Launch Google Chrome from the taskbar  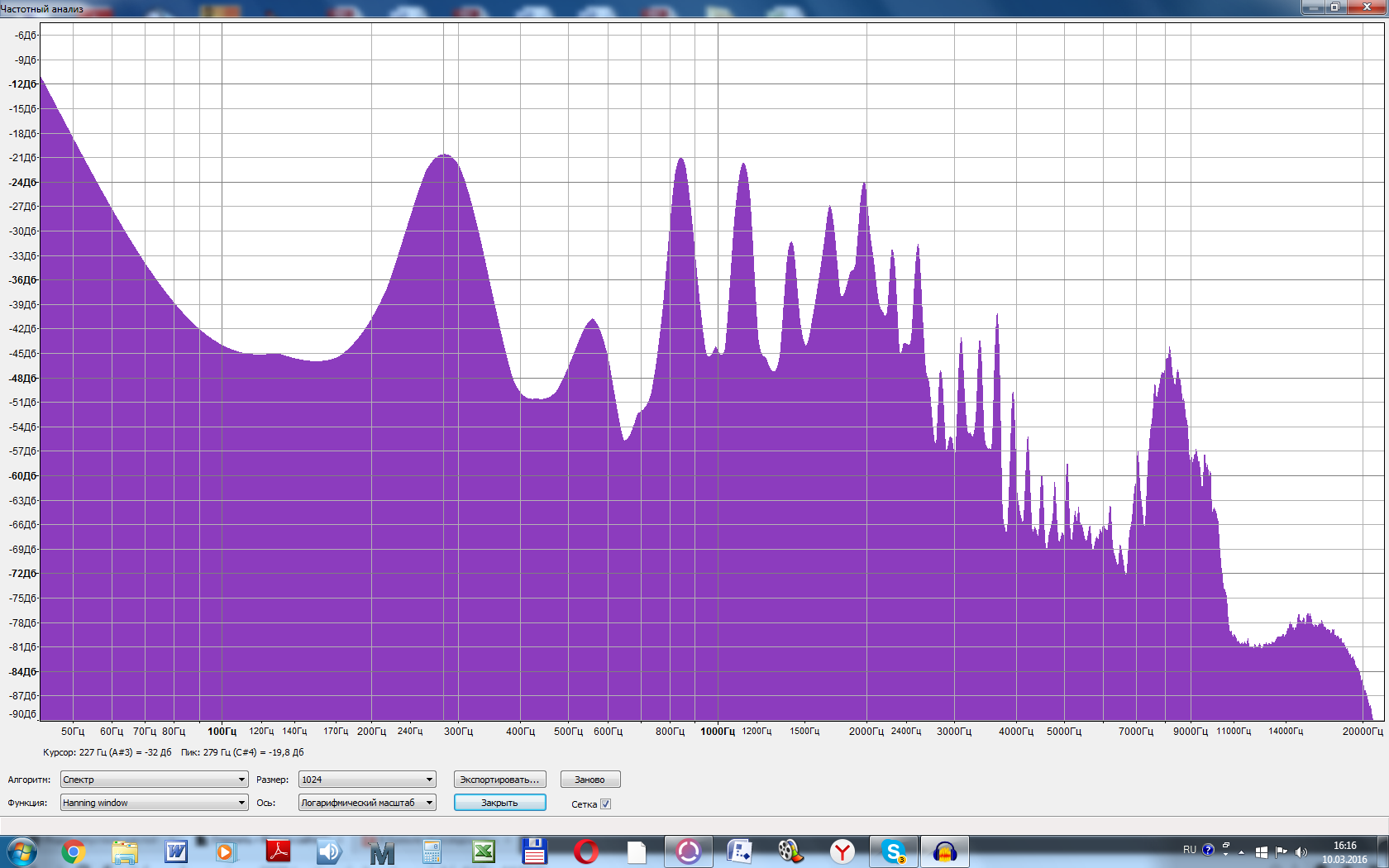point(73,851)
